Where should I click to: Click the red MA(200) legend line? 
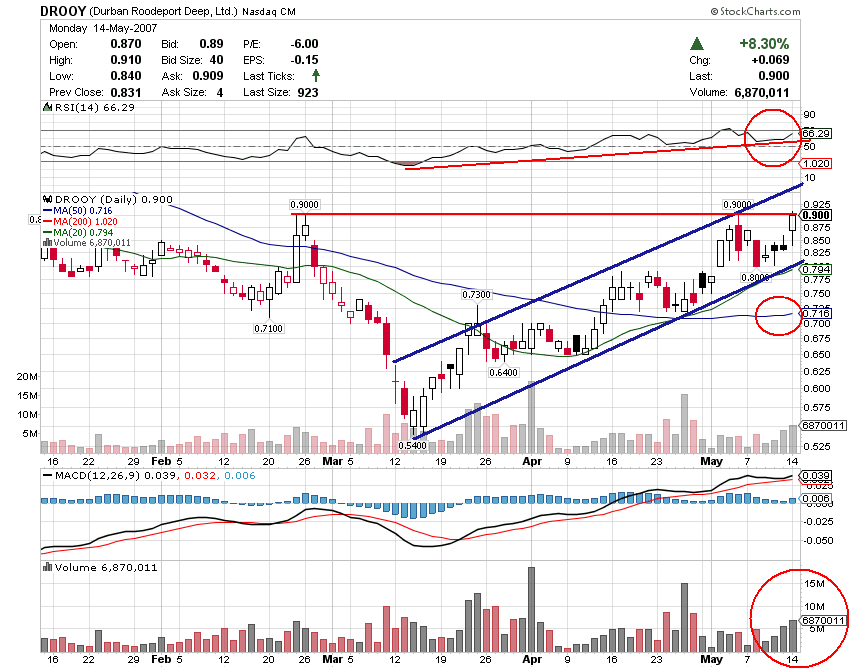pos(48,221)
